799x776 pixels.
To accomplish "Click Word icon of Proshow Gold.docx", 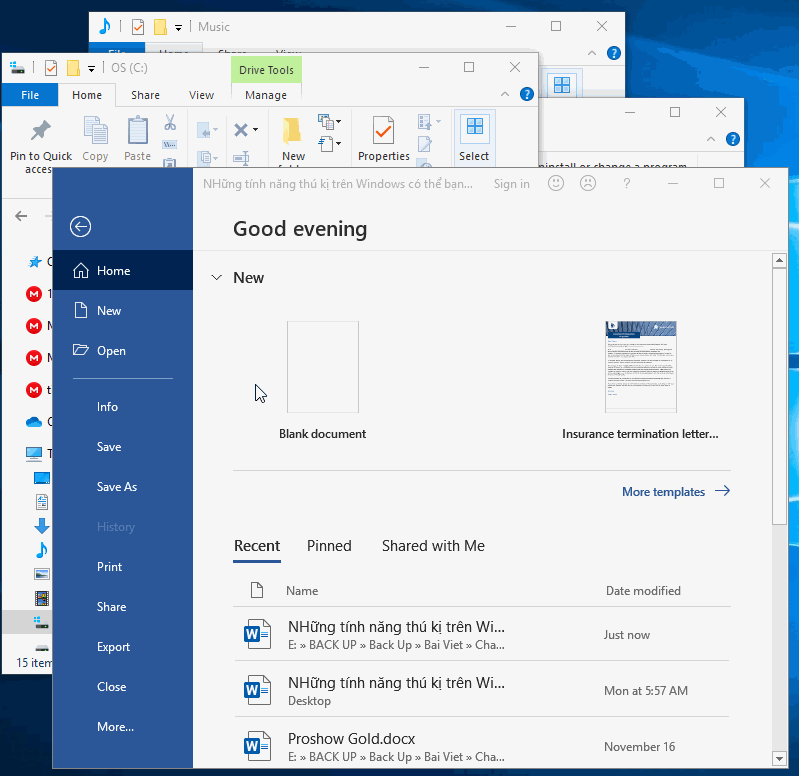I will tap(257, 746).
